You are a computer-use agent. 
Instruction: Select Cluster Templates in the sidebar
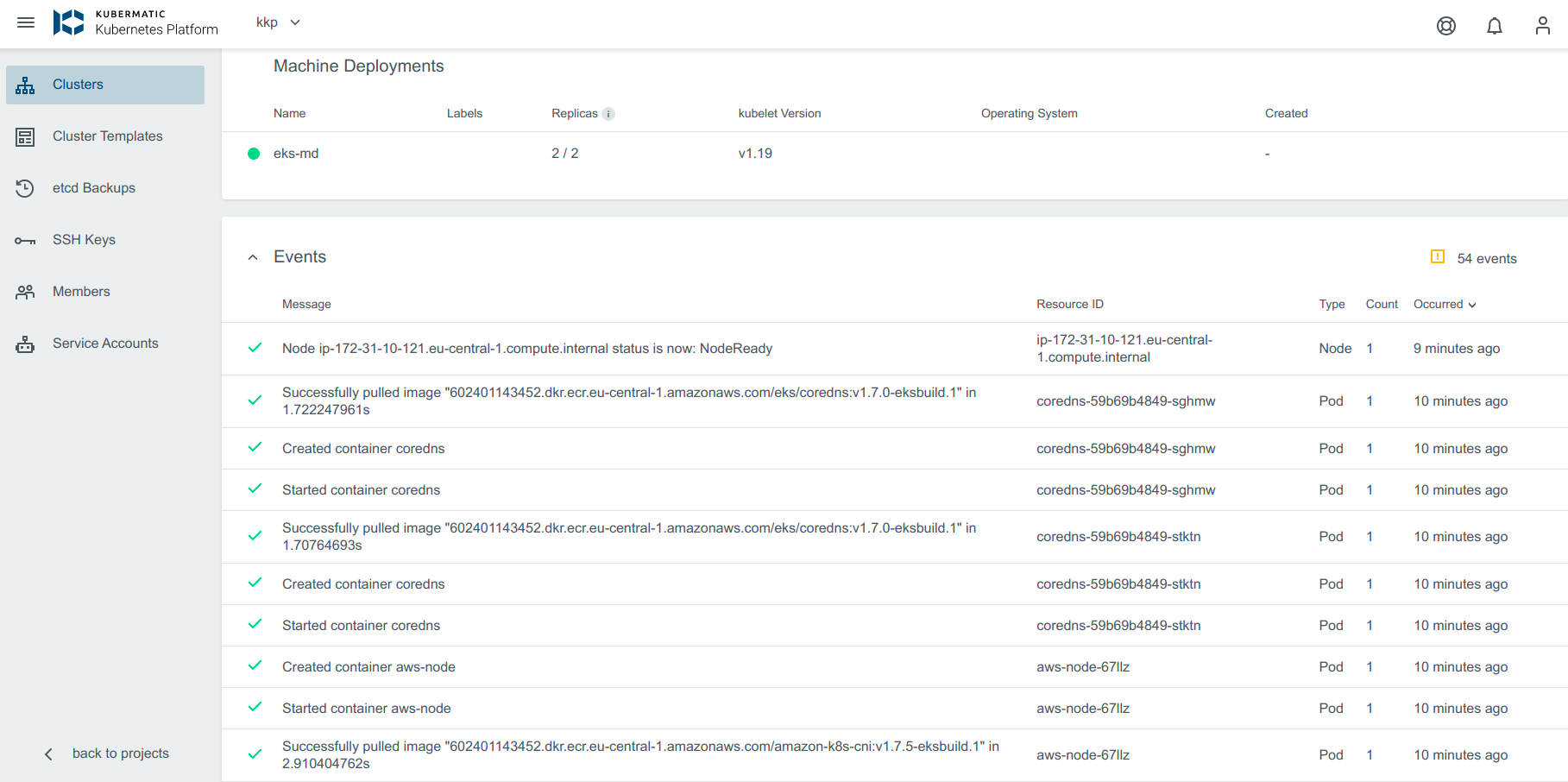pos(106,136)
